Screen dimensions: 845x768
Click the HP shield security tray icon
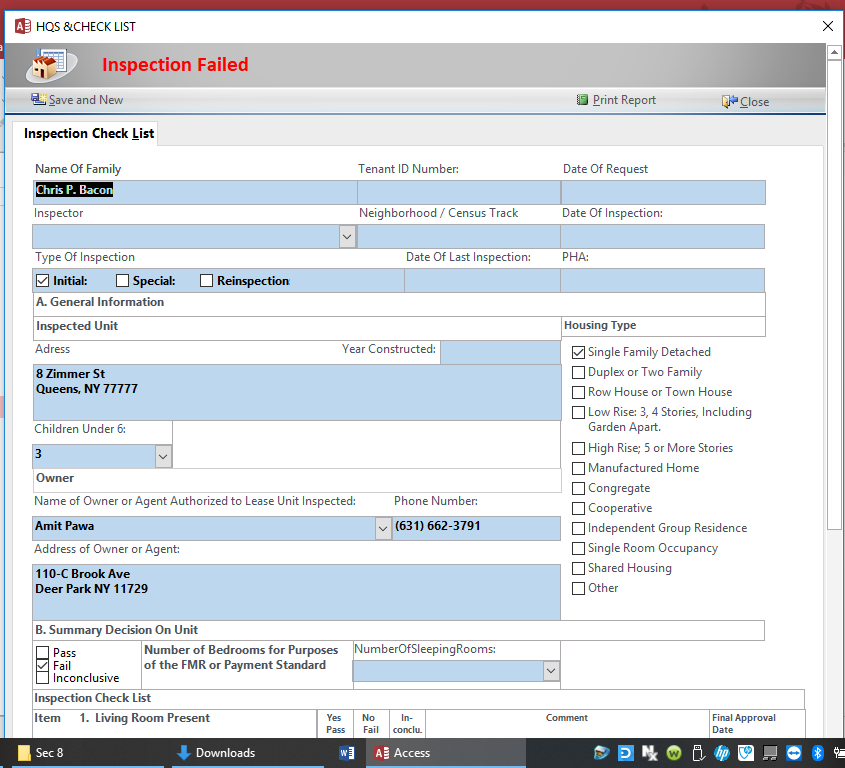coord(746,752)
